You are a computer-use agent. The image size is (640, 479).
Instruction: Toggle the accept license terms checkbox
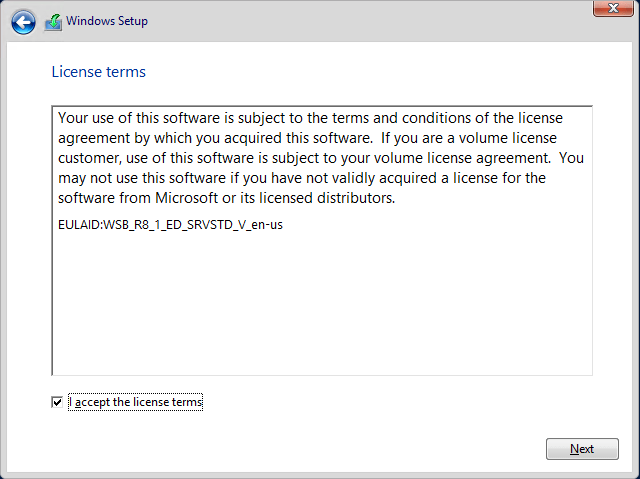click(57, 402)
